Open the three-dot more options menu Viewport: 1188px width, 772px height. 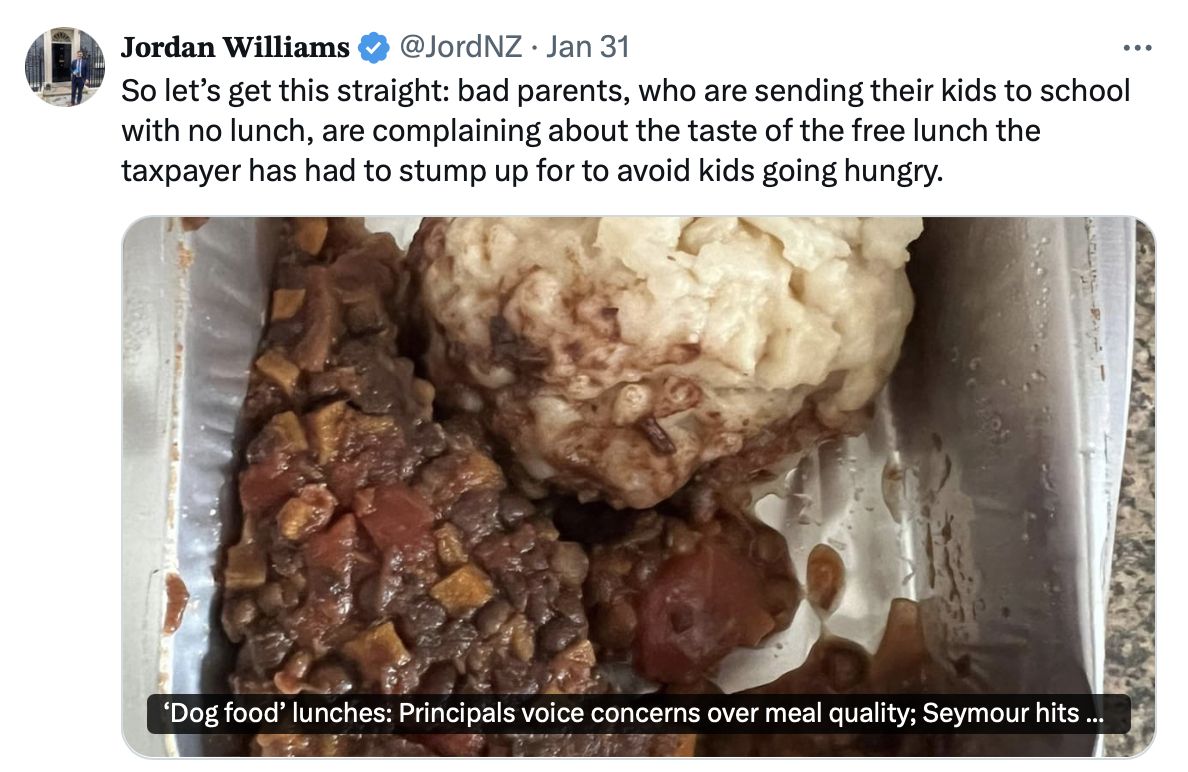click(1137, 48)
